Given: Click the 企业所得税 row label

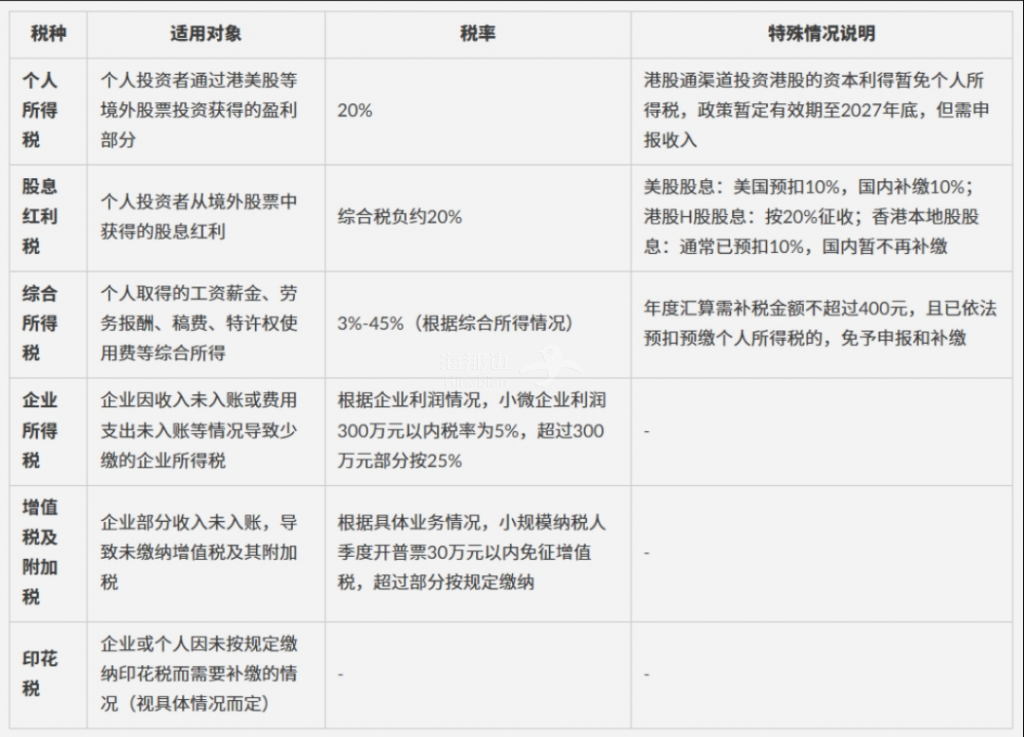Looking at the screenshot, I should pos(40,430).
